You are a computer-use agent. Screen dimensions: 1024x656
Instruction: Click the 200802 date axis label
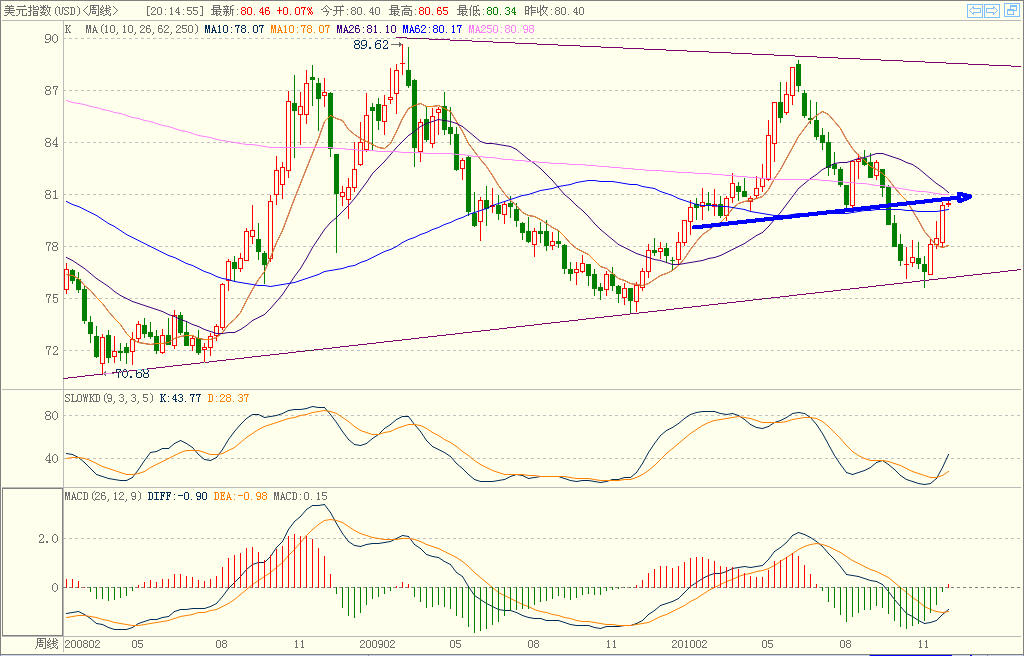[83, 644]
